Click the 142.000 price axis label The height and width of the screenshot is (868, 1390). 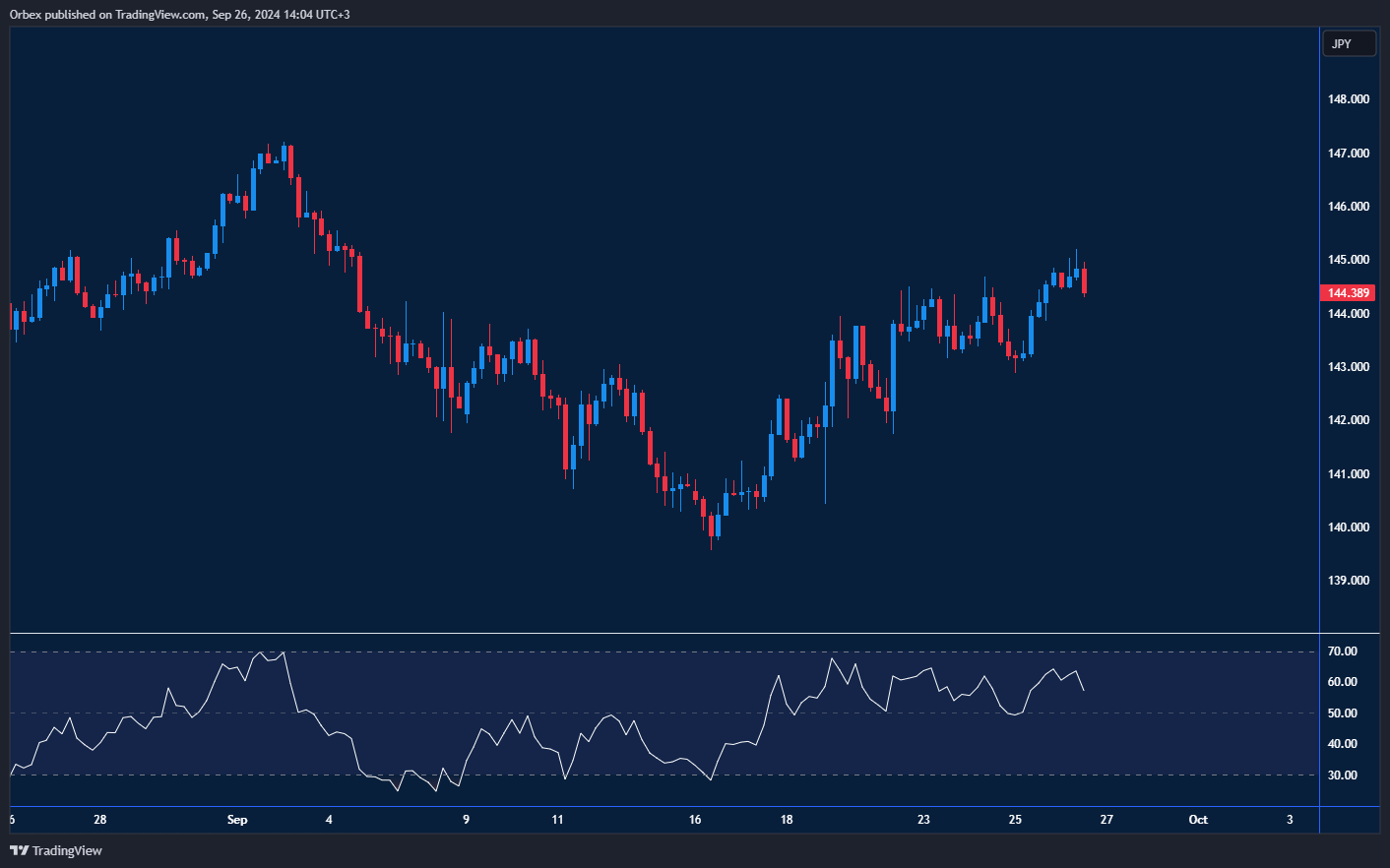tap(1348, 420)
